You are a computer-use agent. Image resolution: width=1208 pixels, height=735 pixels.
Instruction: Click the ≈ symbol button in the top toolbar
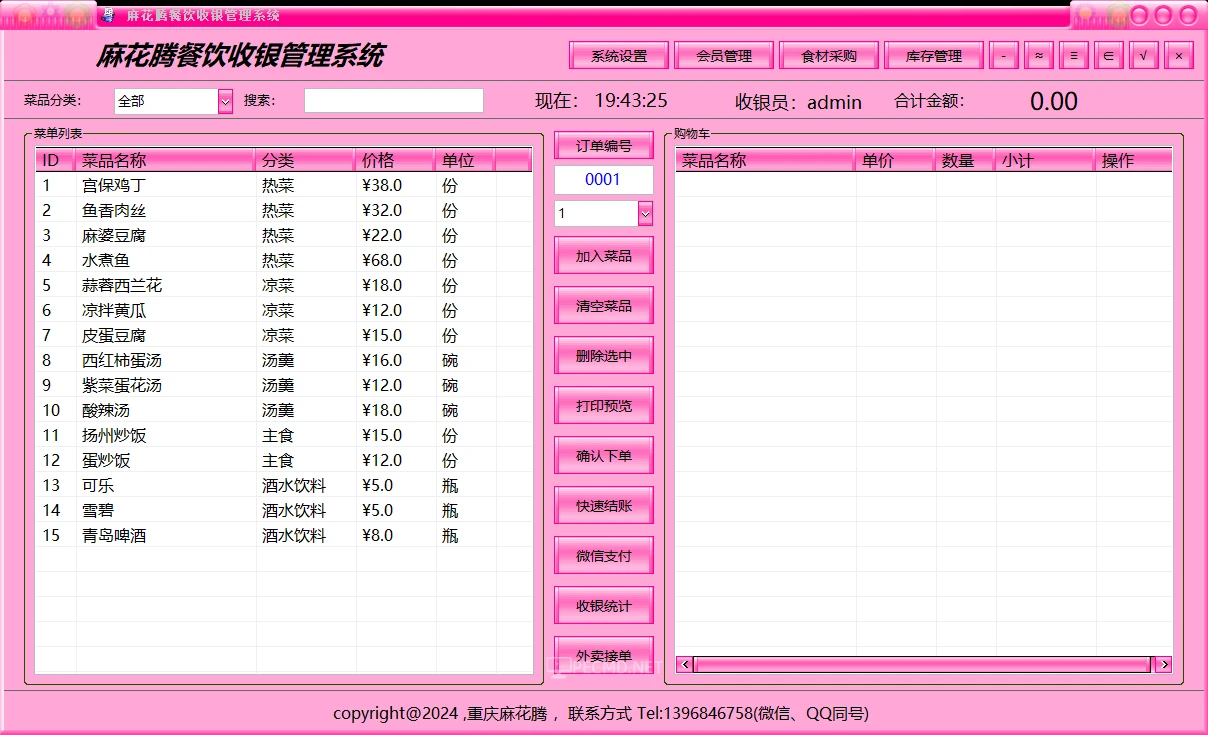(1038, 55)
